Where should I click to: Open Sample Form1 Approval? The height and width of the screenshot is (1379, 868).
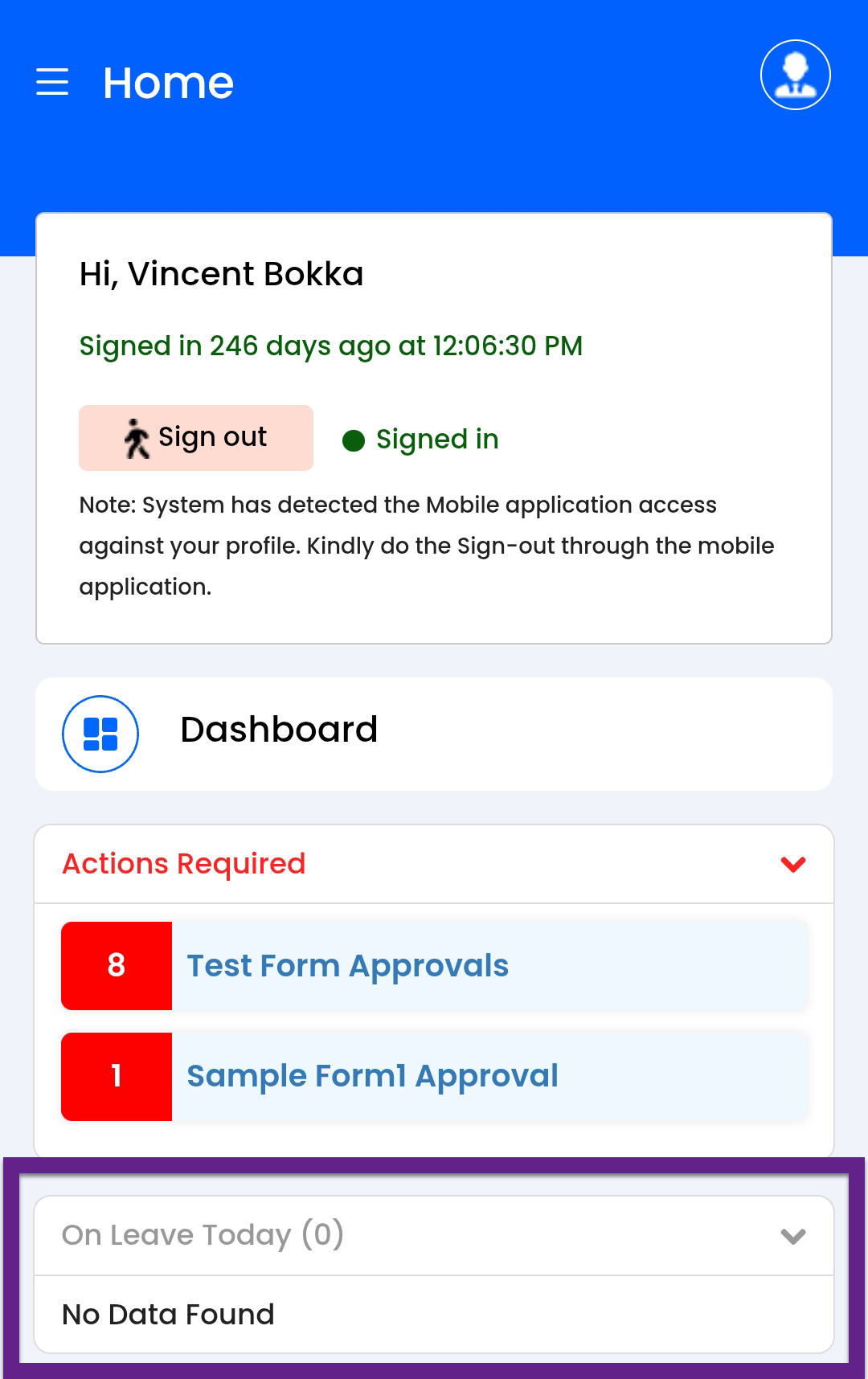(x=372, y=1076)
